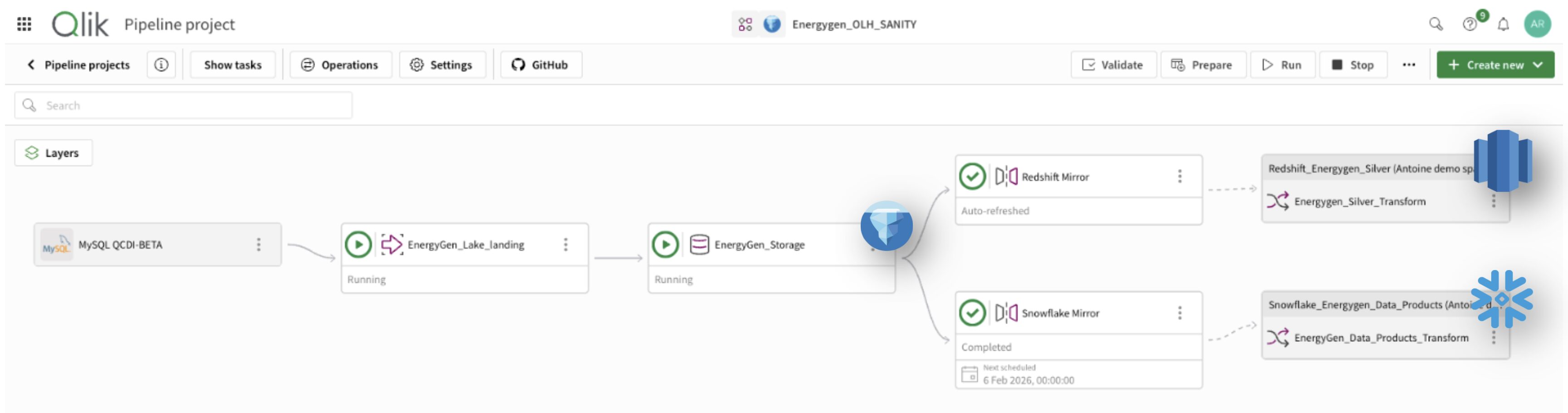Click inside the Search field
1568x413 pixels.
point(182,104)
